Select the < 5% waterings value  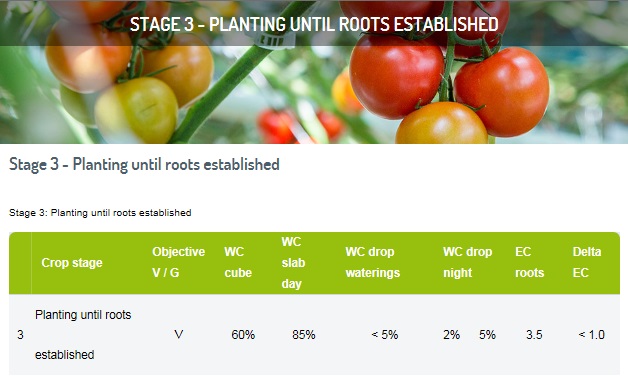[x=385, y=335]
